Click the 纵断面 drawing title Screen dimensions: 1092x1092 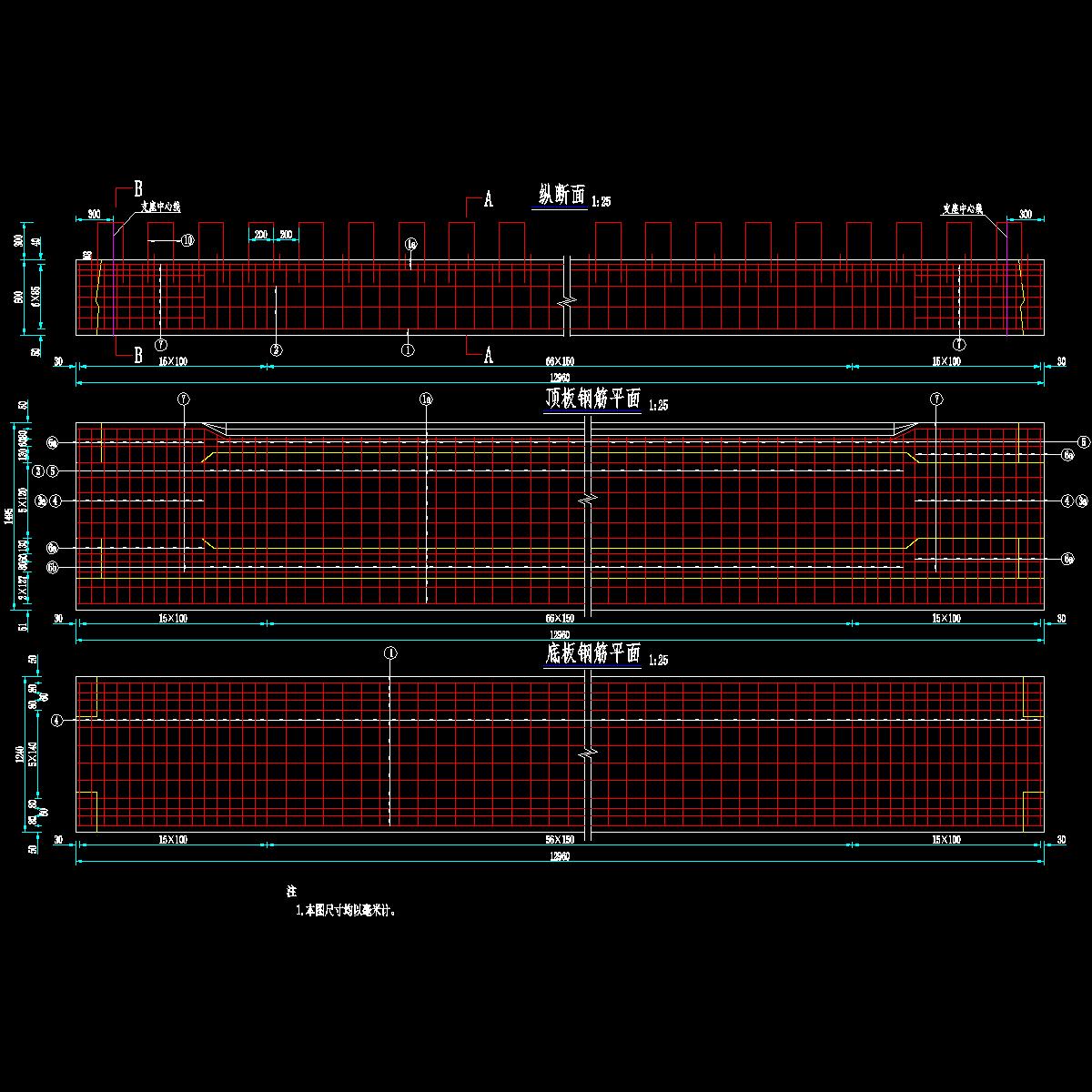pyautogui.click(x=562, y=194)
